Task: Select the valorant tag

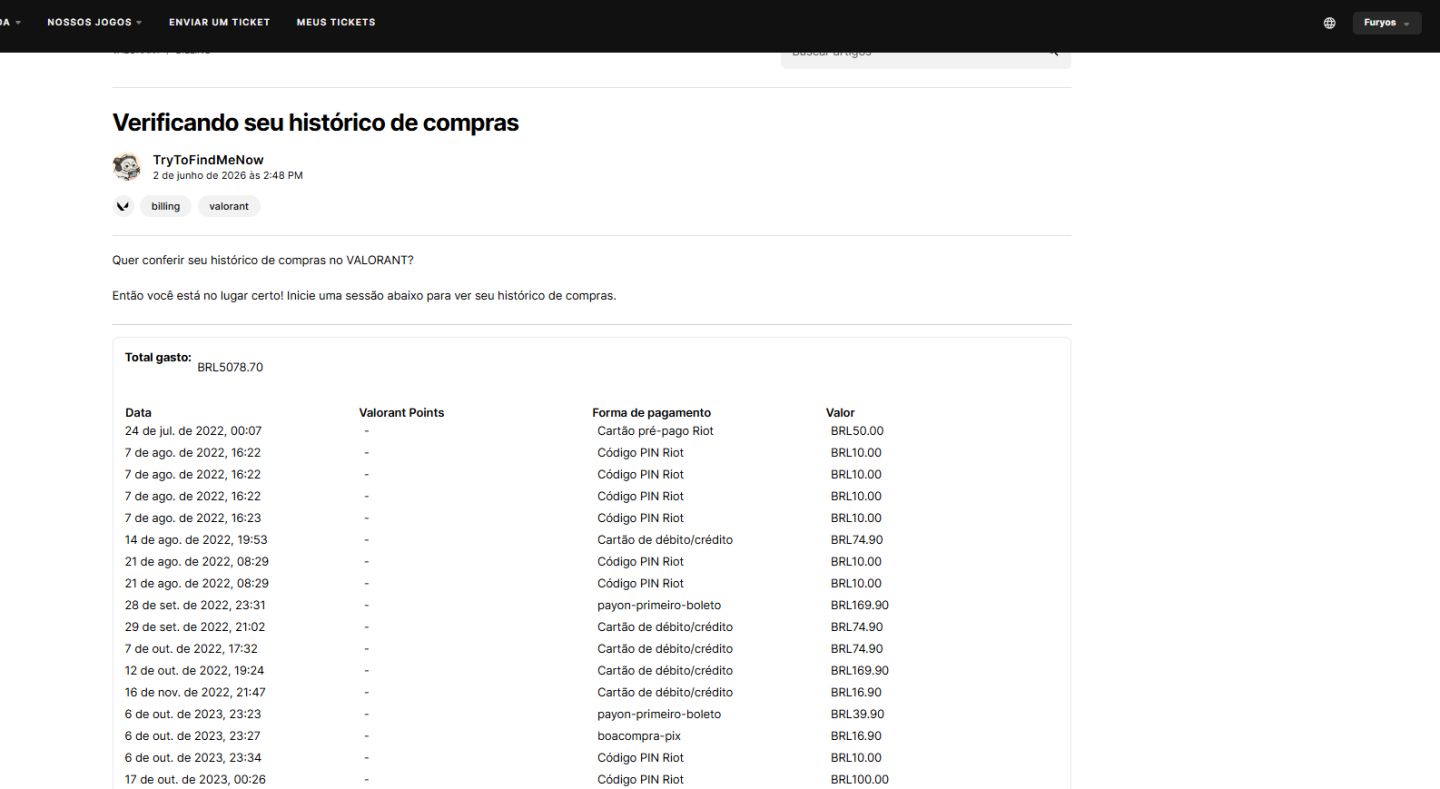Action: coord(229,206)
